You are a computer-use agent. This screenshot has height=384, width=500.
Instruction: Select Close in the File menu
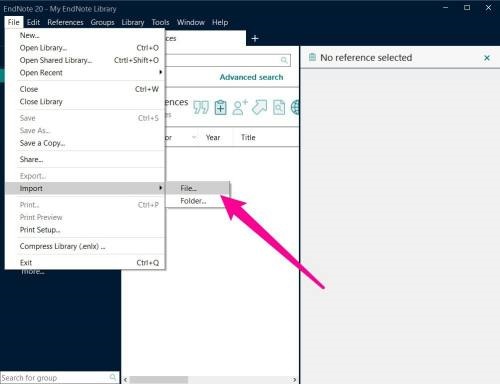click(x=85, y=89)
